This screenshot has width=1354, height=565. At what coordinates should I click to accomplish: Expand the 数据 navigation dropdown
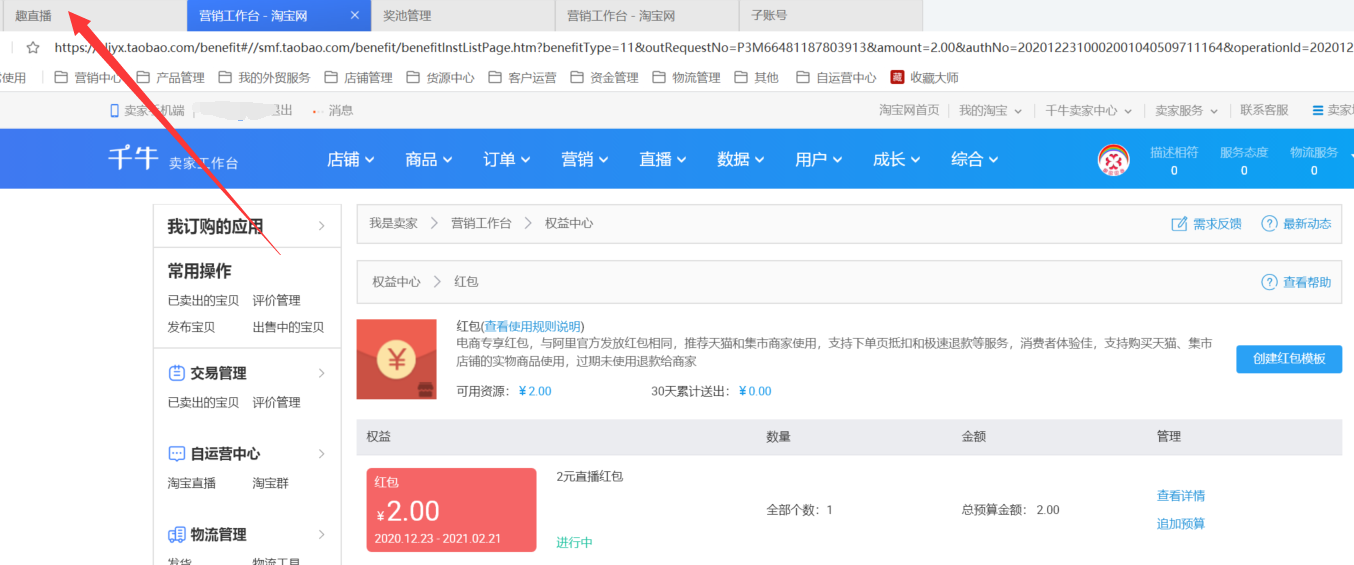[741, 159]
